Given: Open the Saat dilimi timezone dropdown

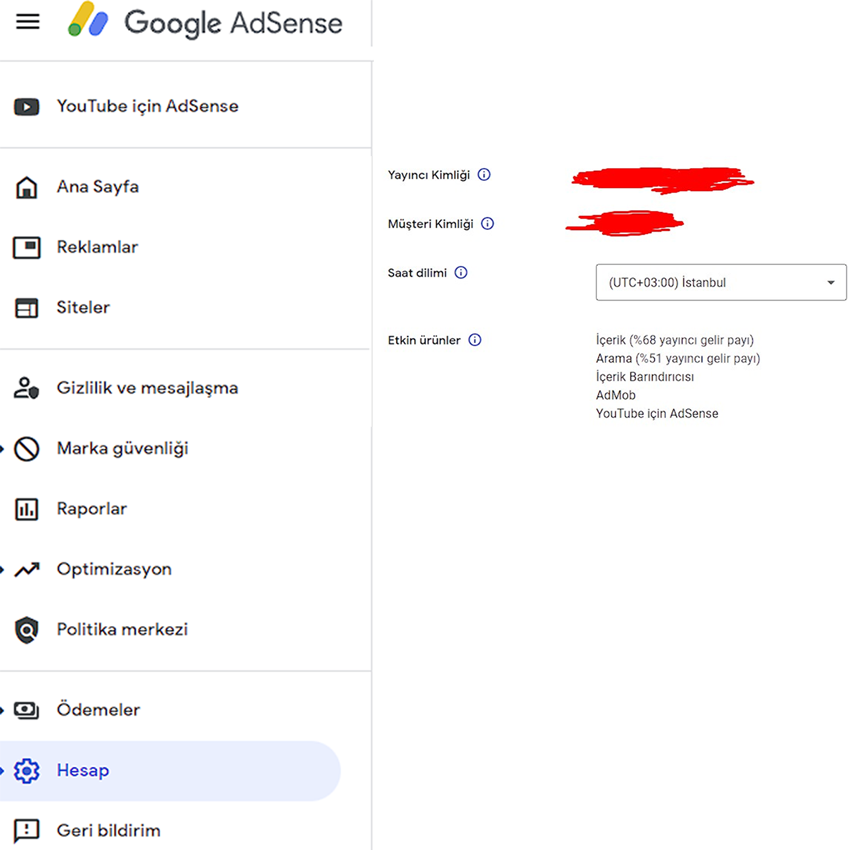Looking at the screenshot, I should pyautogui.click(x=721, y=282).
